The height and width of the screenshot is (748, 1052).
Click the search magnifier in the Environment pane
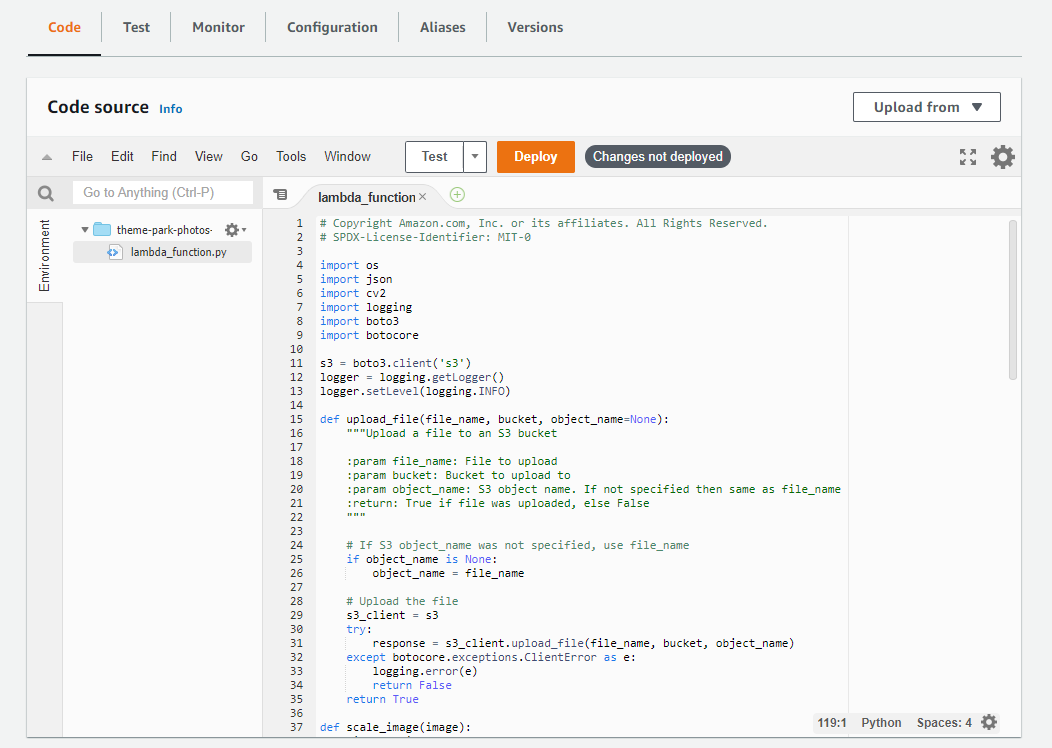[46, 192]
